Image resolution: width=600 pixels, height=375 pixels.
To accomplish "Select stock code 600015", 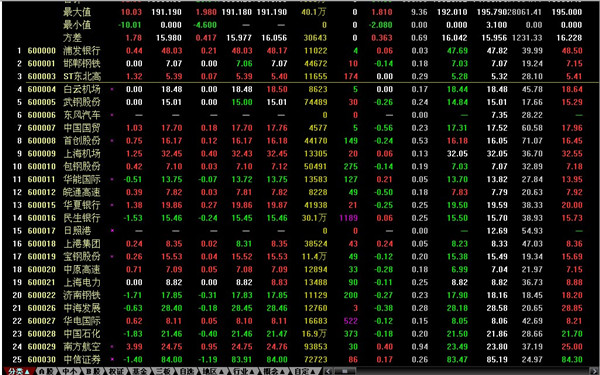I will 42,205.
